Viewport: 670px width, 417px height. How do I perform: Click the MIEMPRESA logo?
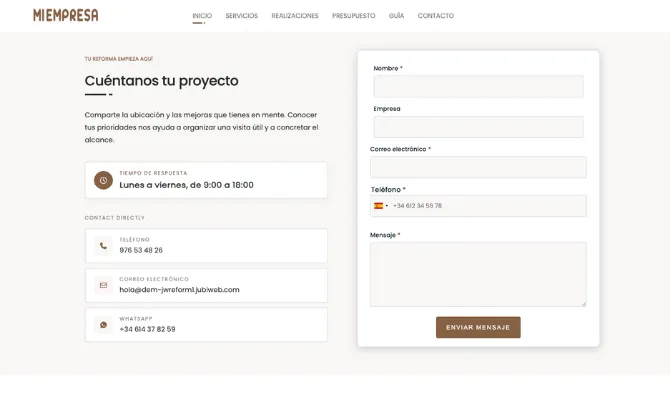click(66, 15)
